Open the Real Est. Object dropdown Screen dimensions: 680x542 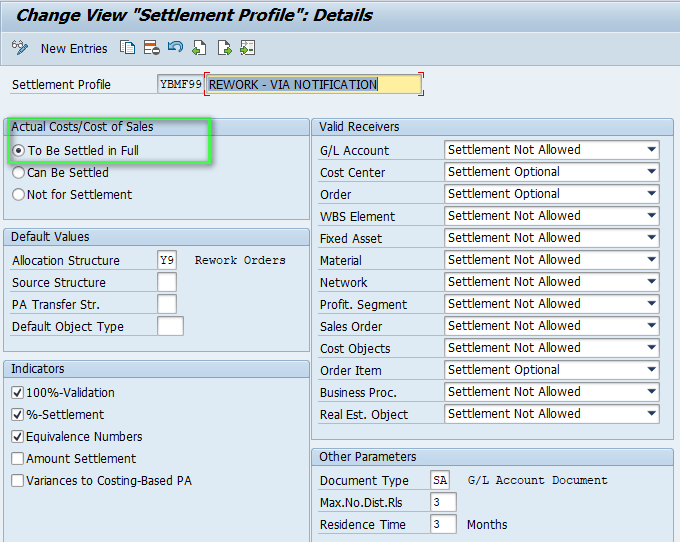pos(651,414)
